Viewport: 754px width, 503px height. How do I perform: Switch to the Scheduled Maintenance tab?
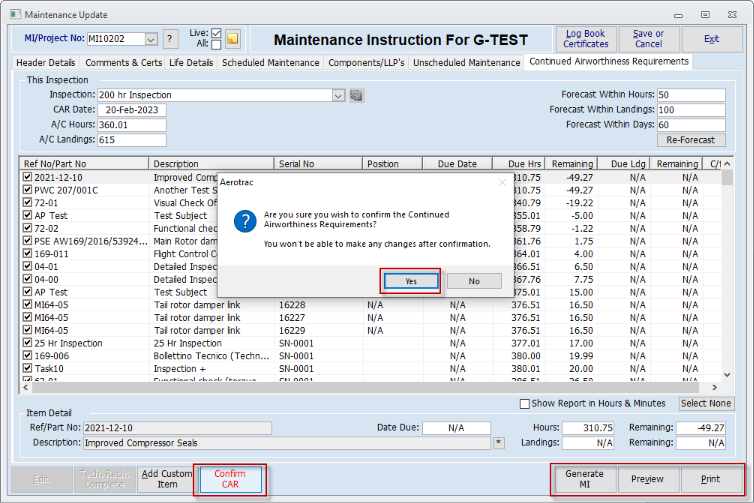pos(270,62)
